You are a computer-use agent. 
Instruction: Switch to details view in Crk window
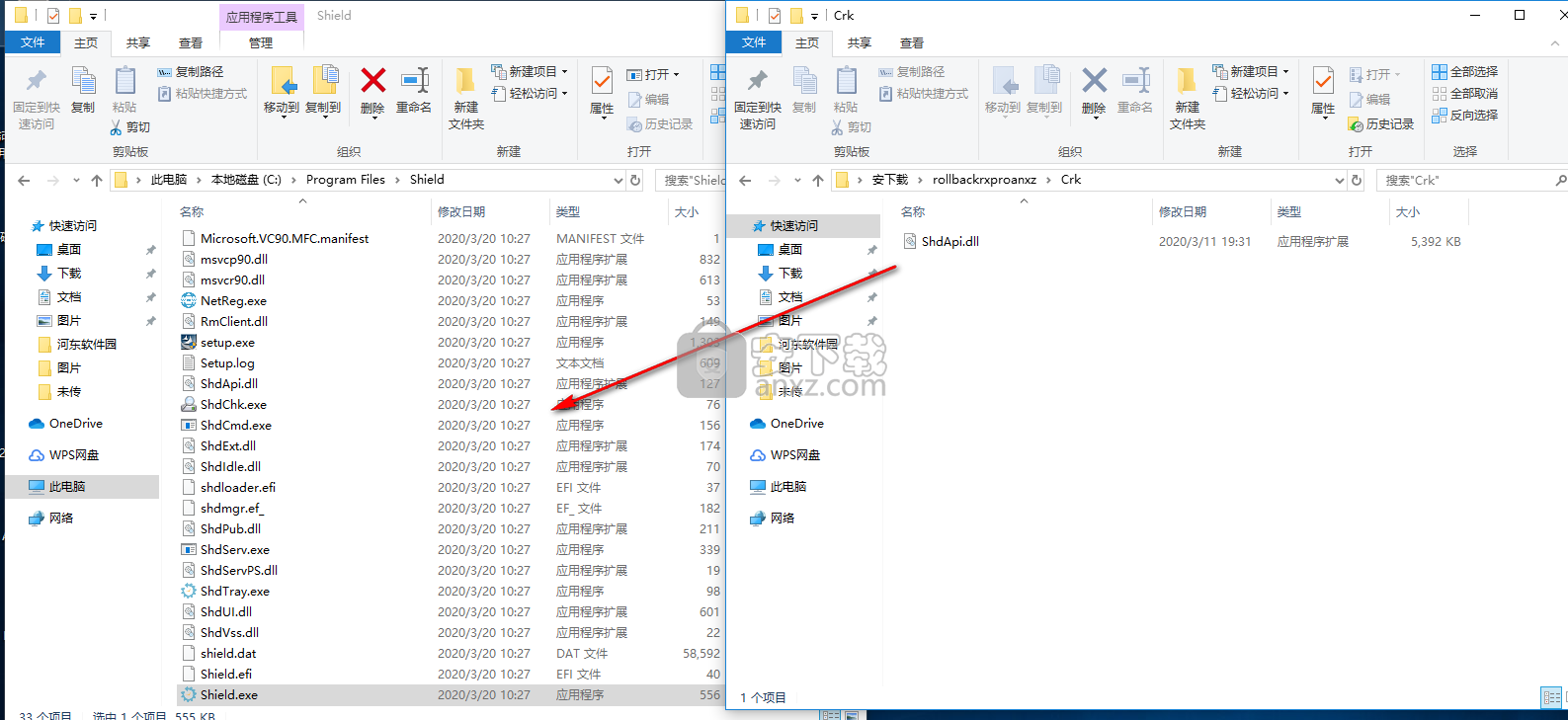point(1551,697)
